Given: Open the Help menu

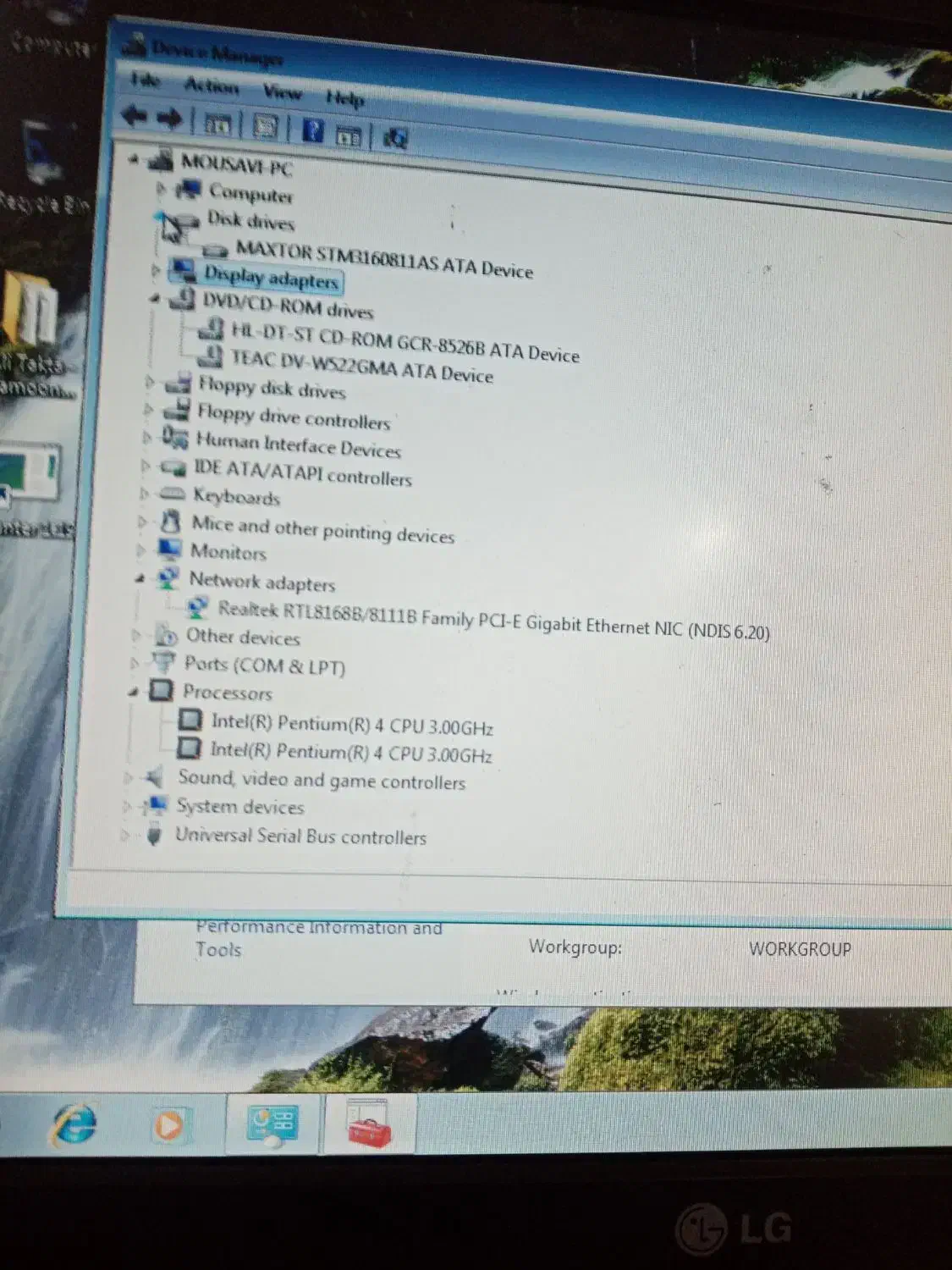Looking at the screenshot, I should (345, 98).
